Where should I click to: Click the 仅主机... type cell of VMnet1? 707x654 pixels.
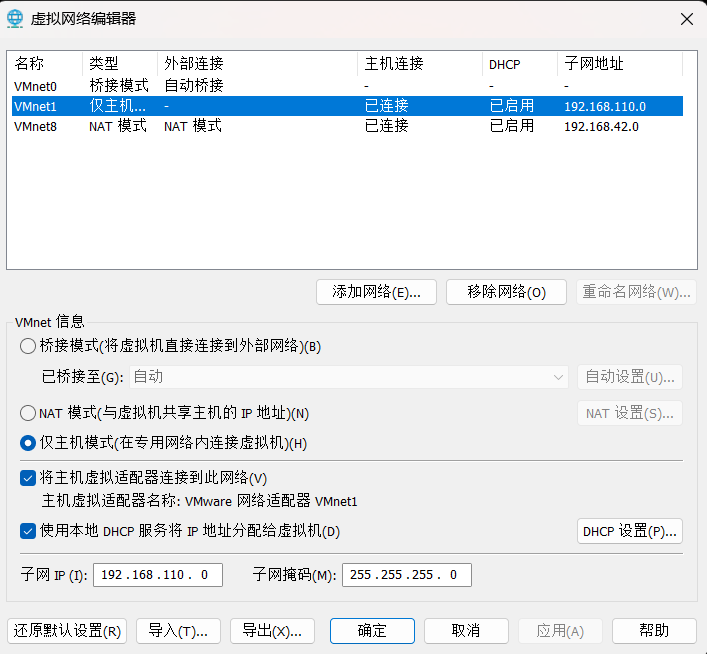(118, 106)
